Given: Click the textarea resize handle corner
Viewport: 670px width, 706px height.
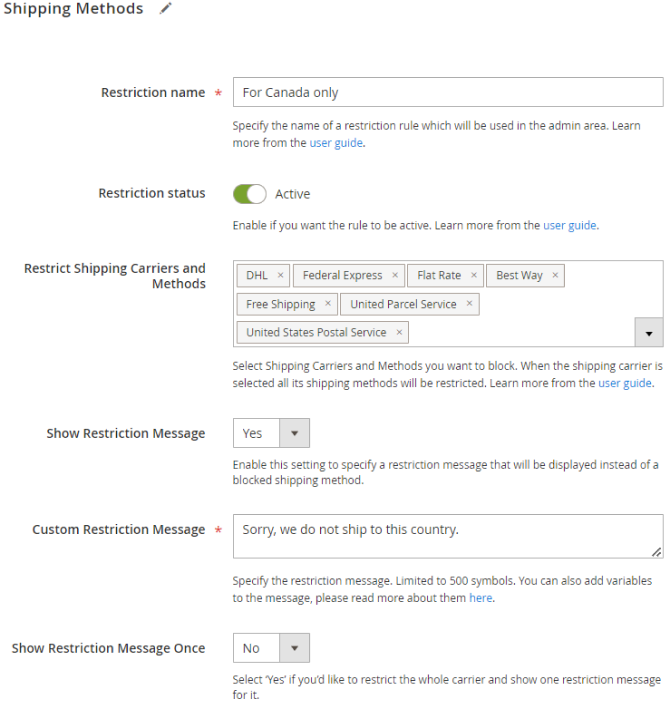Looking at the screenshot, I should click(657, 552).
